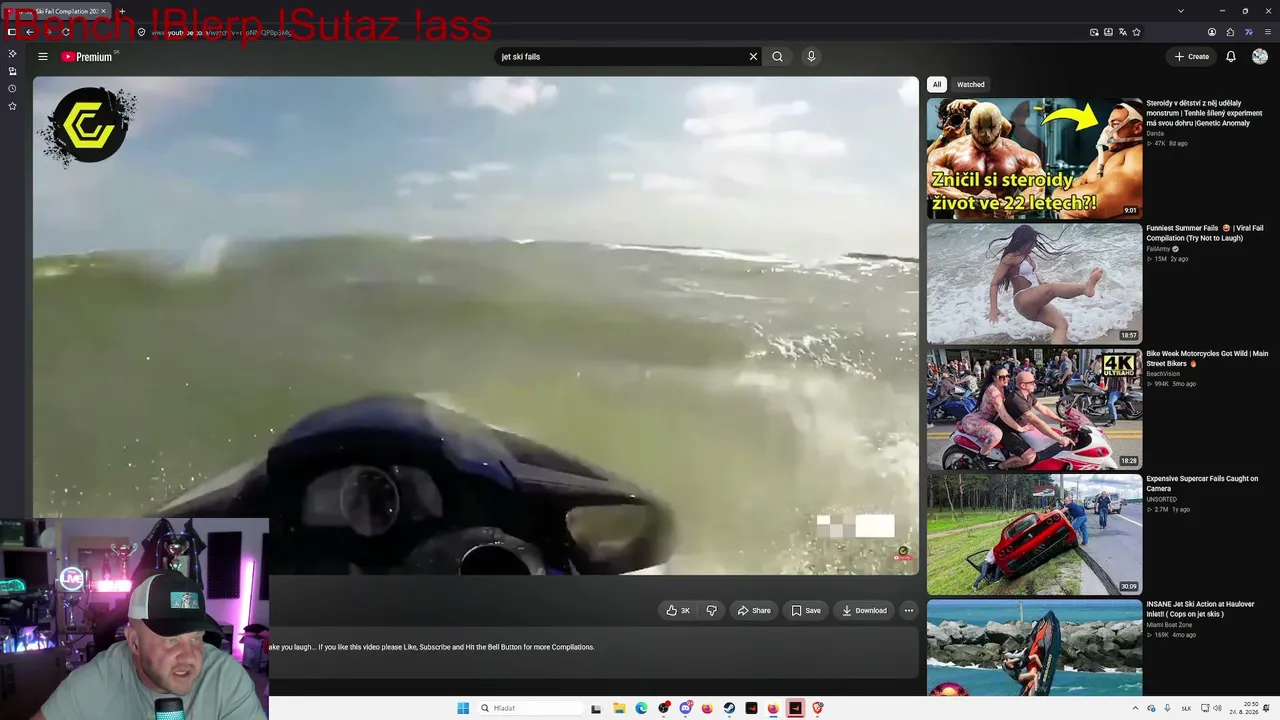Open the YouTube notifications bell
This screenshot has height=720, width=1280.
coord(1231,57)
